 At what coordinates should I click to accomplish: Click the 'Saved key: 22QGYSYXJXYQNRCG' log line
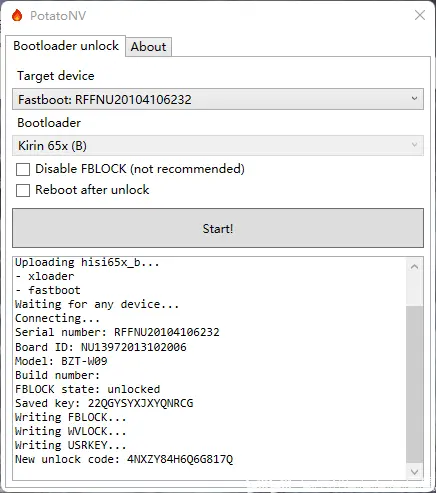pos(104,403)
